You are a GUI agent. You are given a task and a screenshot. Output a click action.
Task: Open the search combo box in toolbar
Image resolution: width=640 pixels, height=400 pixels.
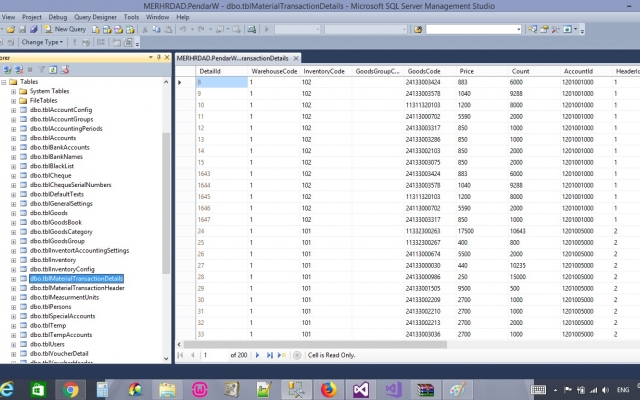point(473,29)
